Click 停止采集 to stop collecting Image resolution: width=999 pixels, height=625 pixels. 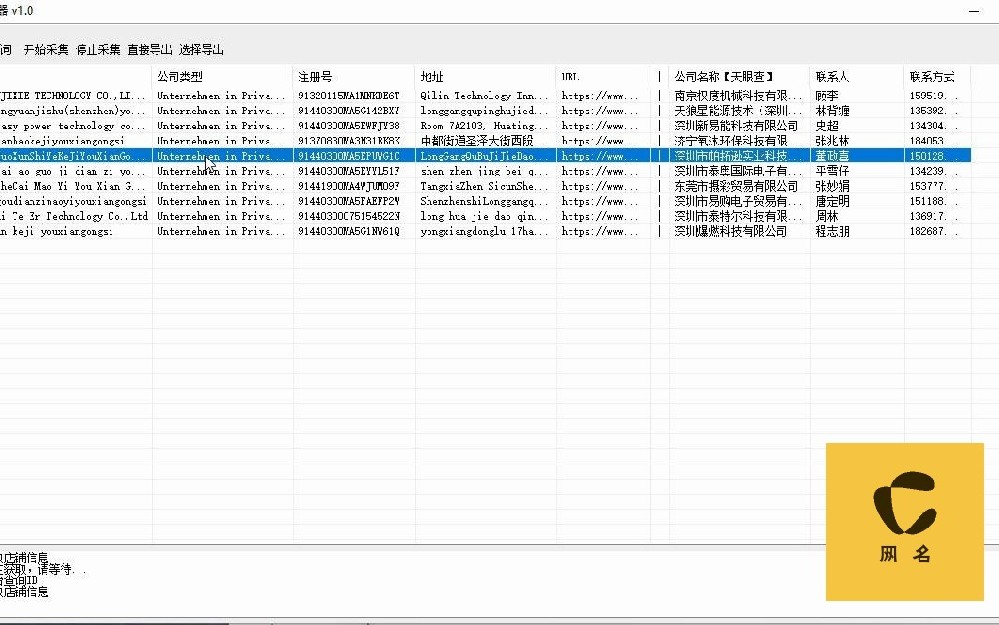(x=98, y=49)
